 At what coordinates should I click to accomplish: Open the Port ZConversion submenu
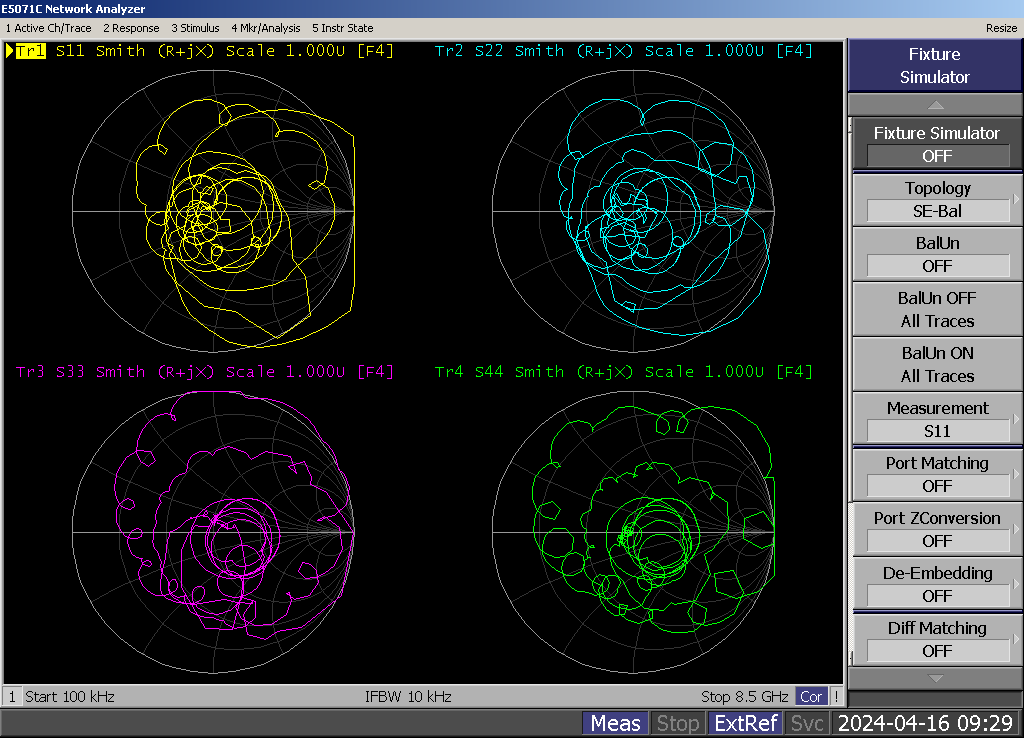[936, 529]
